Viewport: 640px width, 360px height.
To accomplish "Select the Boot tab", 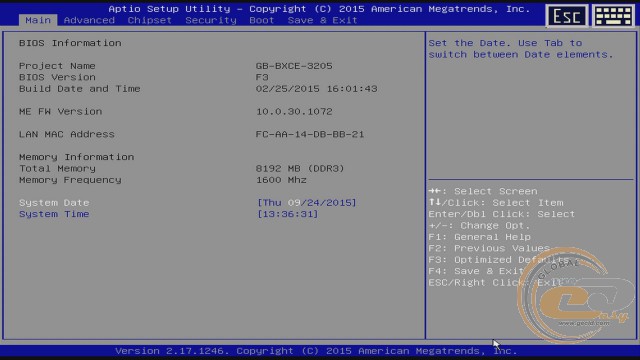I will coord(262,20).
